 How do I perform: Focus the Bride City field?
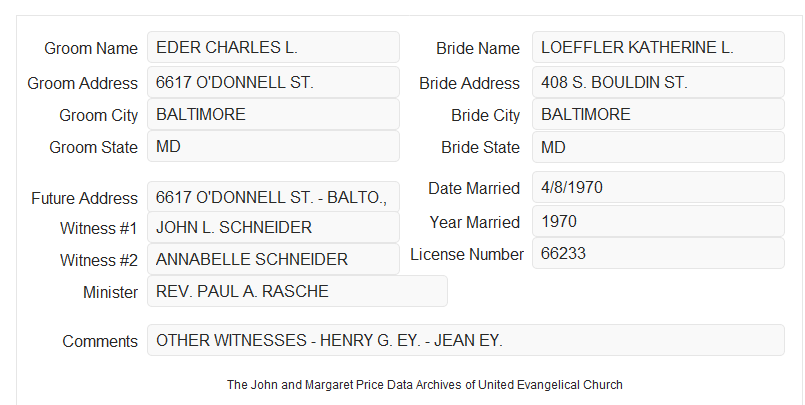(658, 114)
